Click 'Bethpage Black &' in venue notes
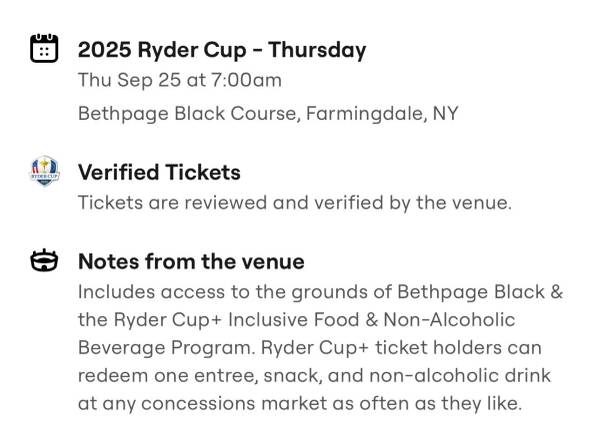This screenshot has height=429, width=600. [480, 292]
